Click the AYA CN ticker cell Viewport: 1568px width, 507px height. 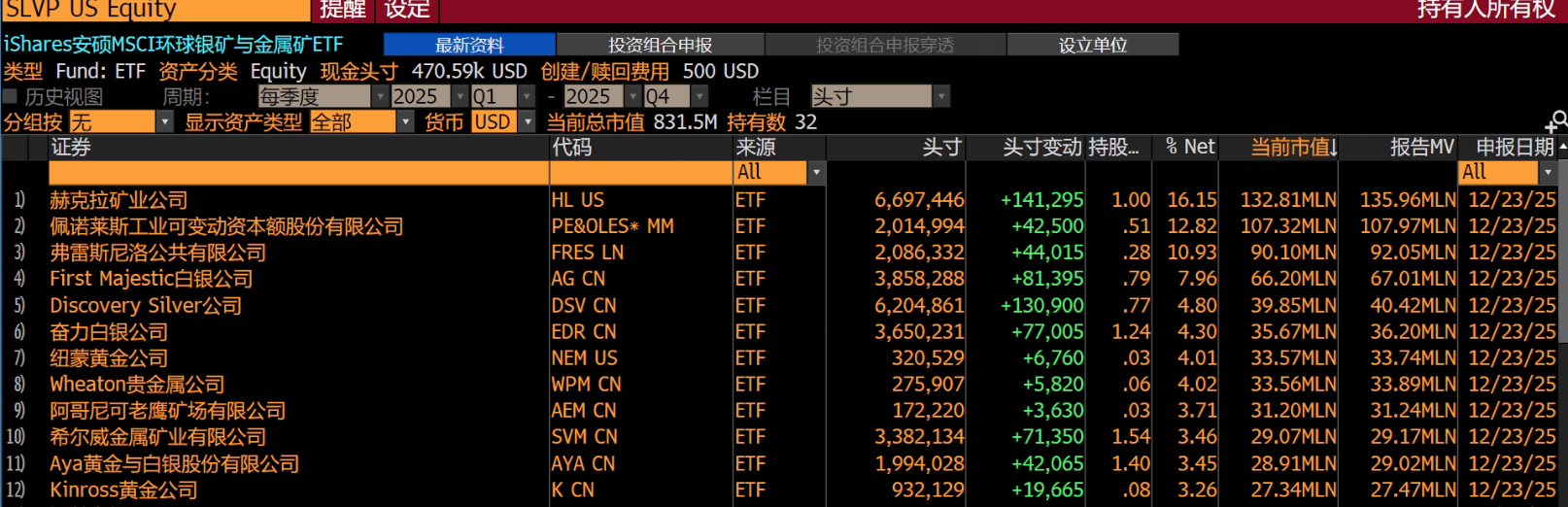pos(583,463)
